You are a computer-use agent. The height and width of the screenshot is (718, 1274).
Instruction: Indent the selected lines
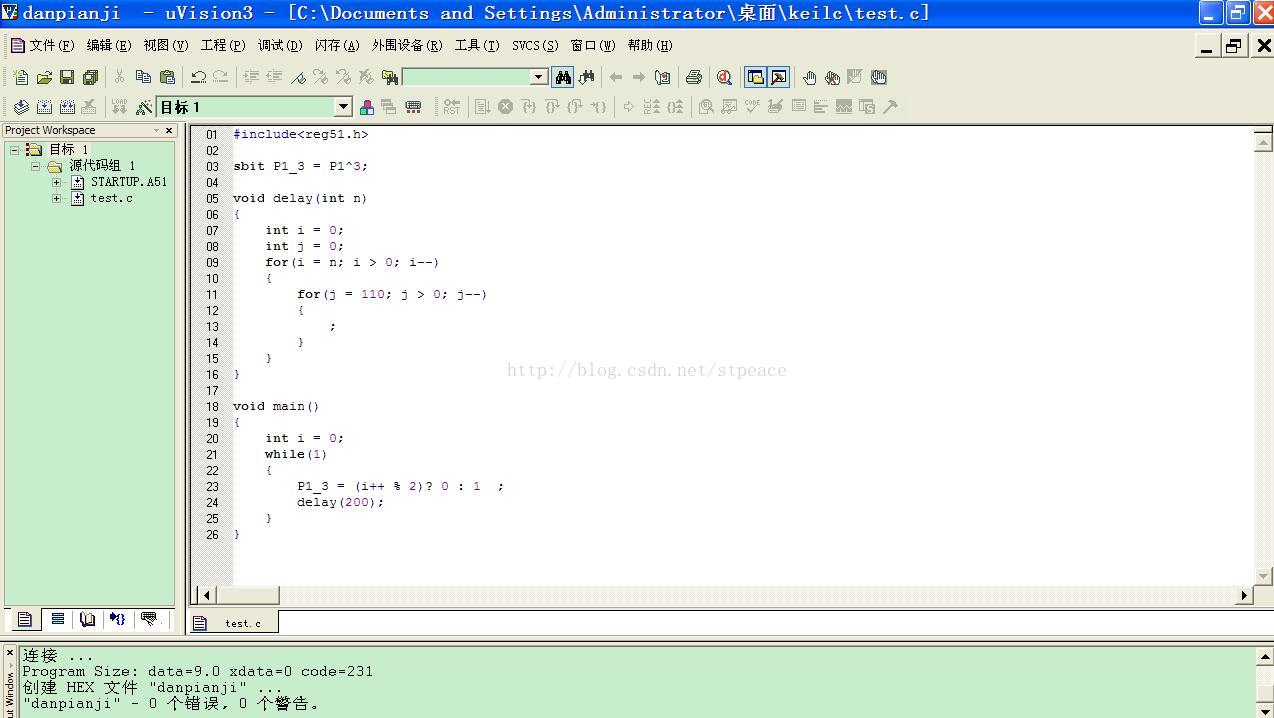251,77
